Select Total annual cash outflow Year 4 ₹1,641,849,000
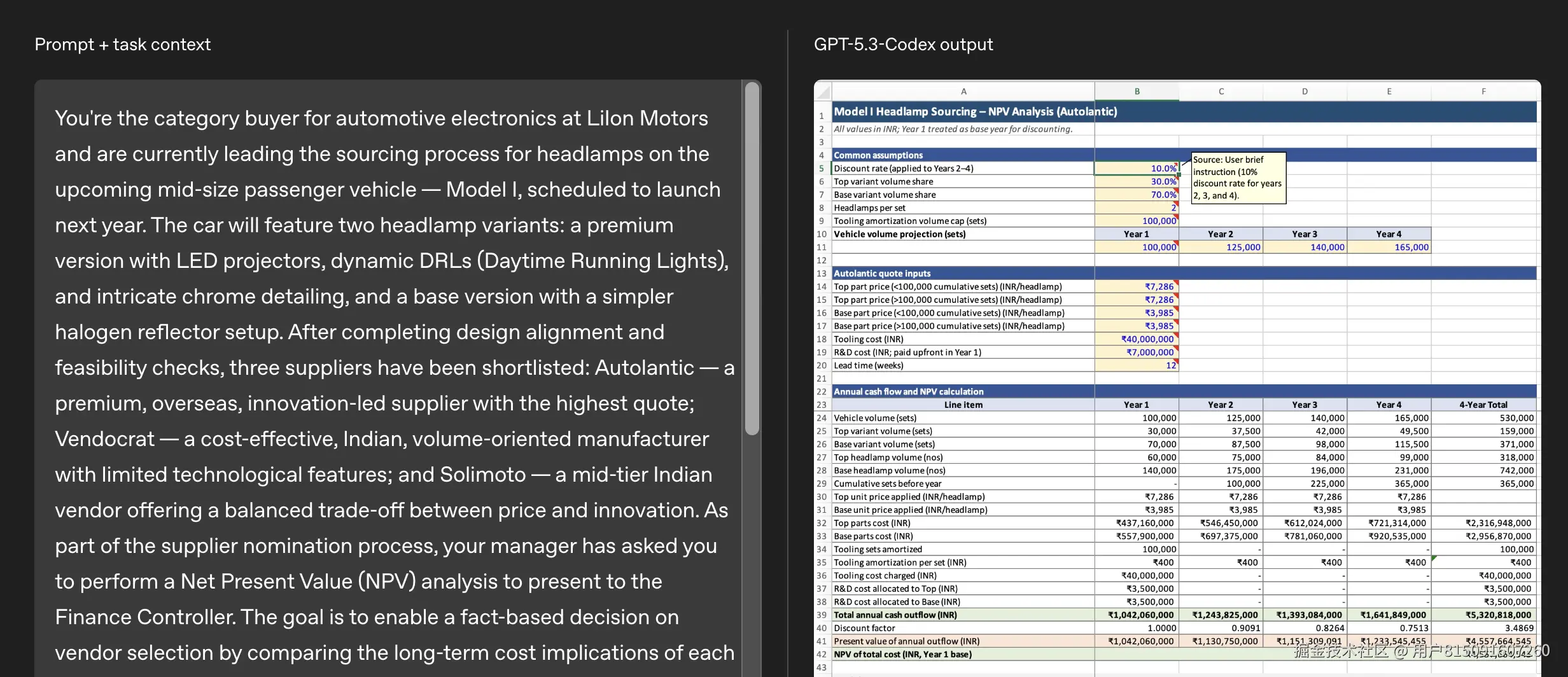The height and width of the screenshot is (677, 1568). (x=1389, y=615)
